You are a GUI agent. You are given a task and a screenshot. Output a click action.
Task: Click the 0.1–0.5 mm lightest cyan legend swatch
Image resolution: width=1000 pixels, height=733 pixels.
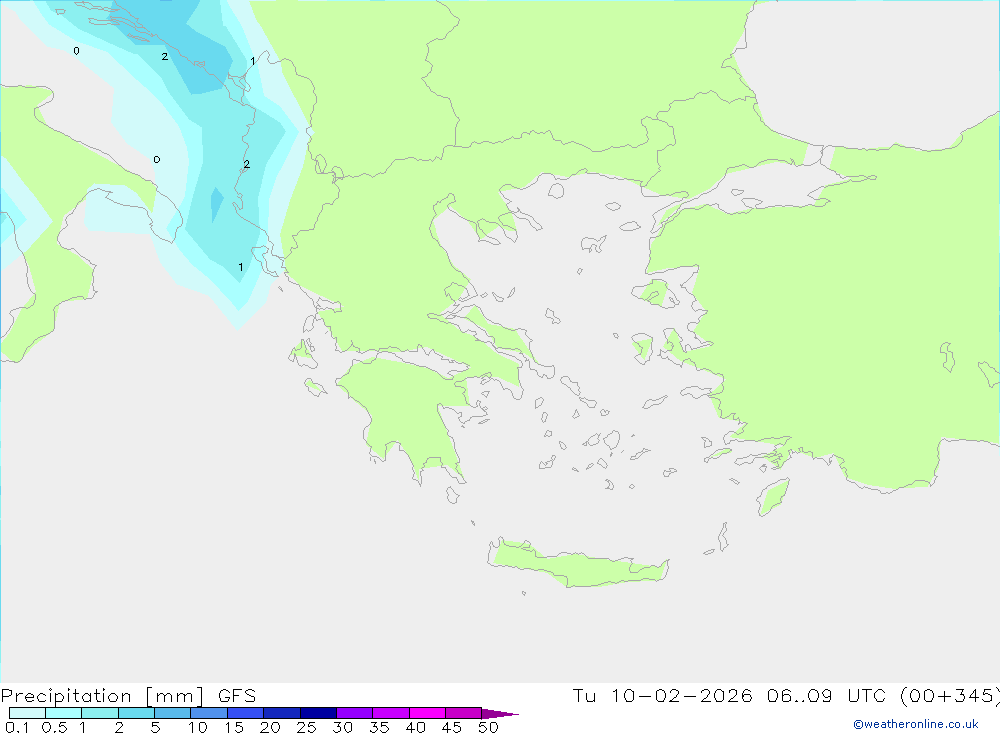[27, 713]
